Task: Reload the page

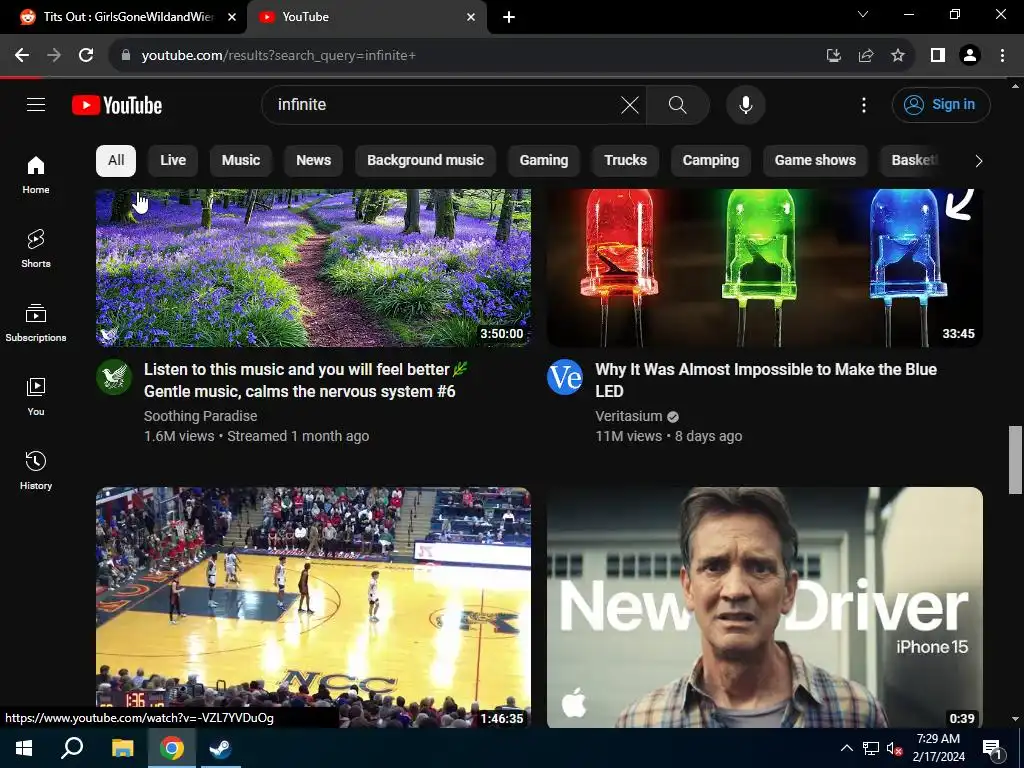Action: [86, 56]
